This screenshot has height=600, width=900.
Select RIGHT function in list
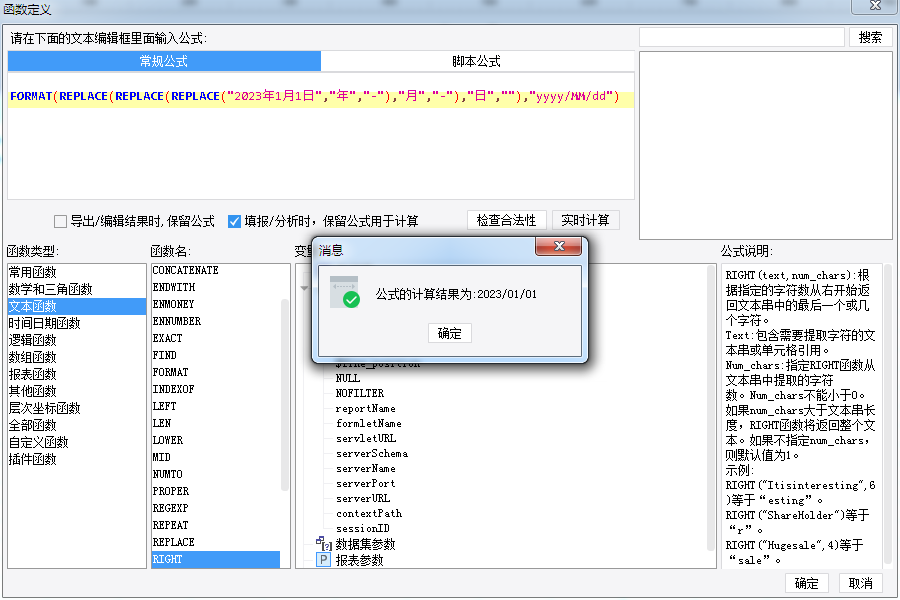coord(216,559)
